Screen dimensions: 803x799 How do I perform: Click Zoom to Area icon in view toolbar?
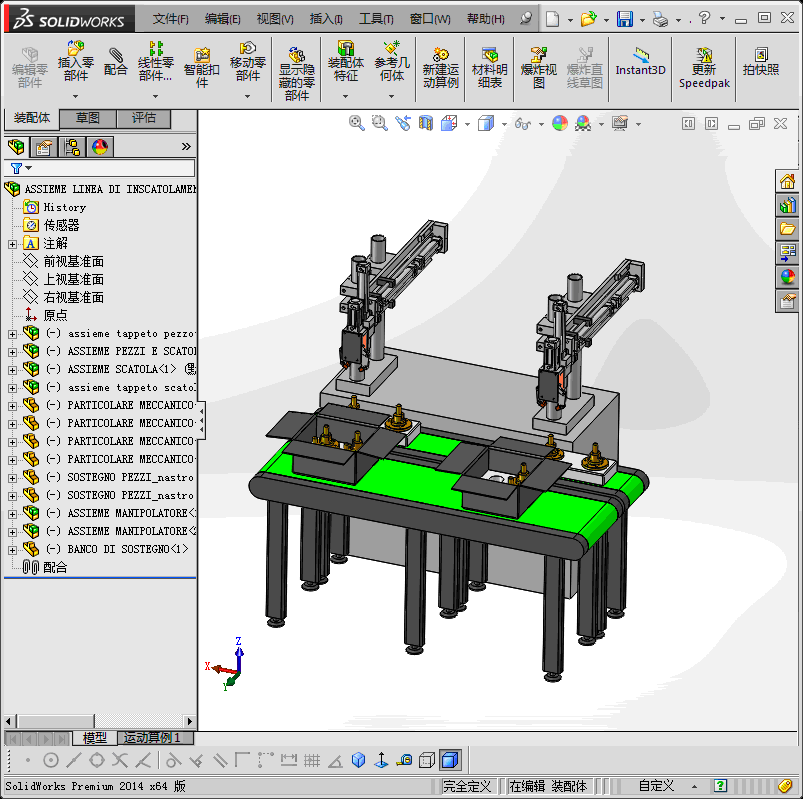click(379, 123)
